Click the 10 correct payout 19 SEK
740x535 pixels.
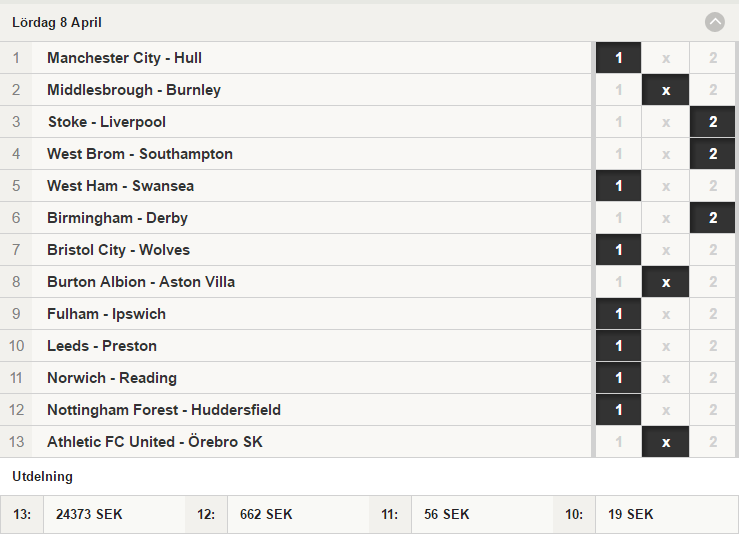click(631, 514)
